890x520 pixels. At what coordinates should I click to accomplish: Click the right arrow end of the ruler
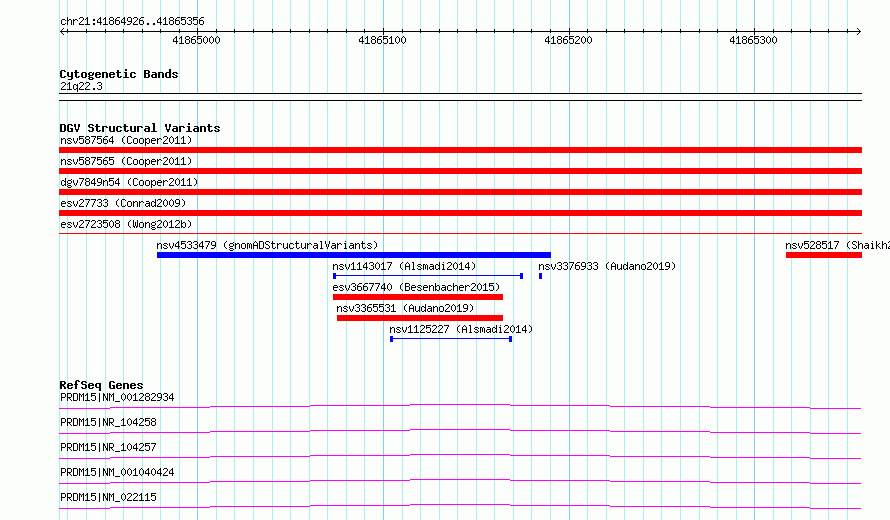[859, 32]
